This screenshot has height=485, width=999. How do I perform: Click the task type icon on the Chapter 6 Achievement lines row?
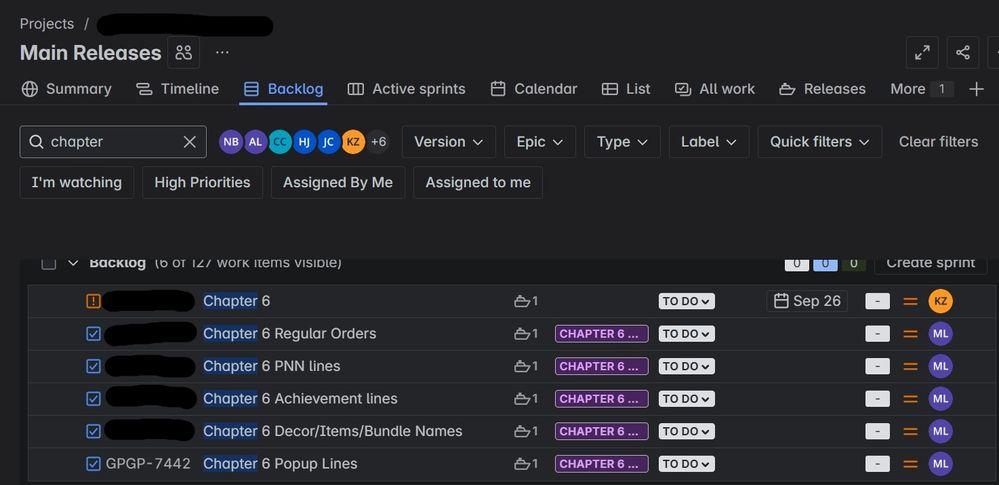(x=93, y=398)
